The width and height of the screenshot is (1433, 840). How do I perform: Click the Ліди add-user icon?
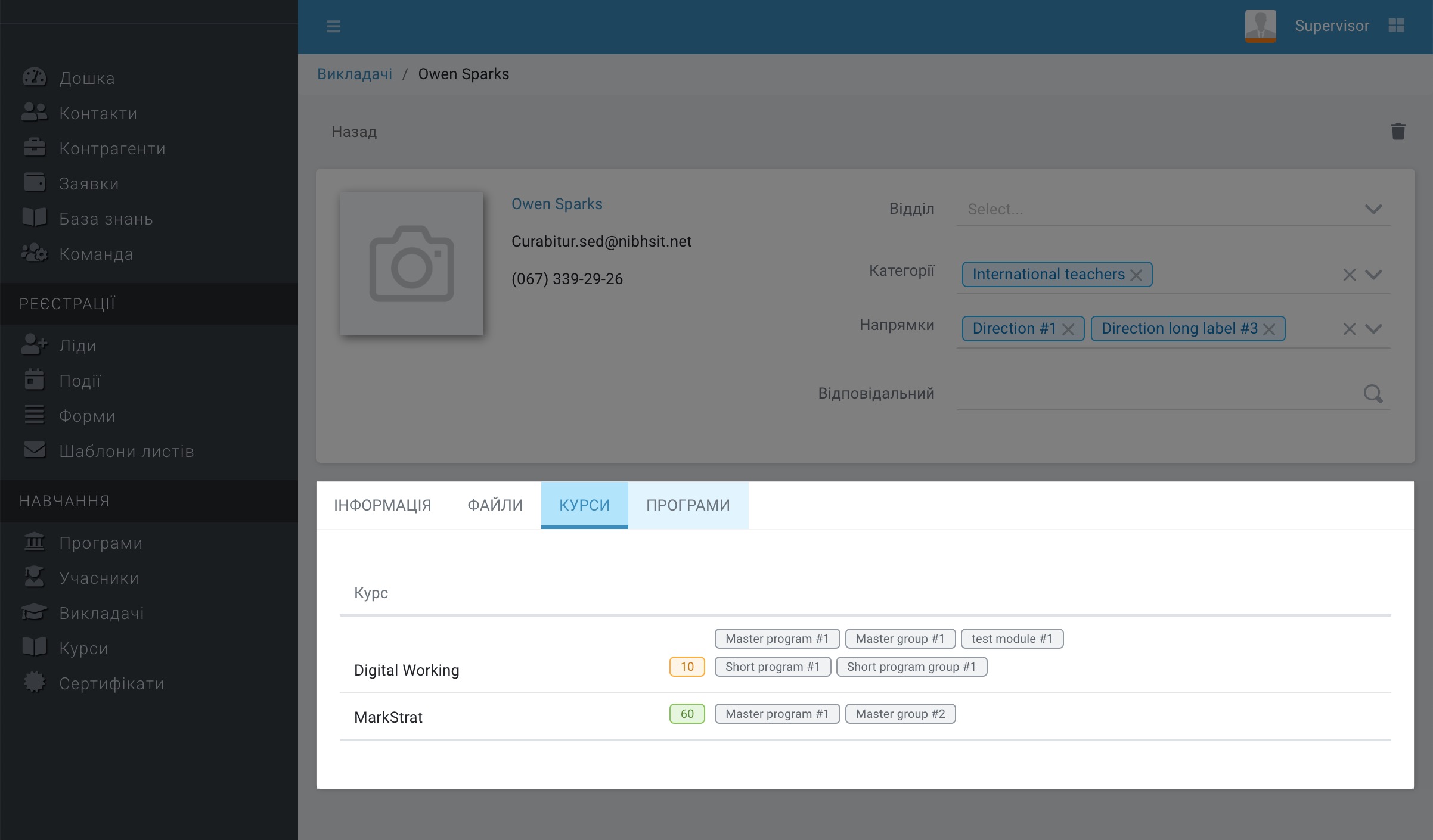click(35, 345)
